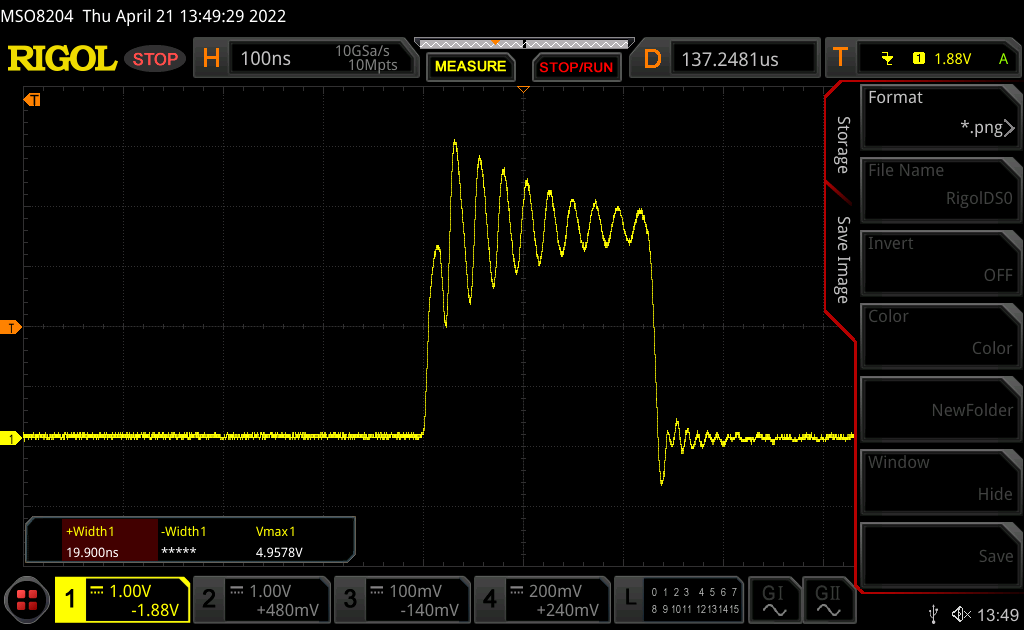Click the NewFolder menu button
The image size is (1024, 630).
click(941, 409)
